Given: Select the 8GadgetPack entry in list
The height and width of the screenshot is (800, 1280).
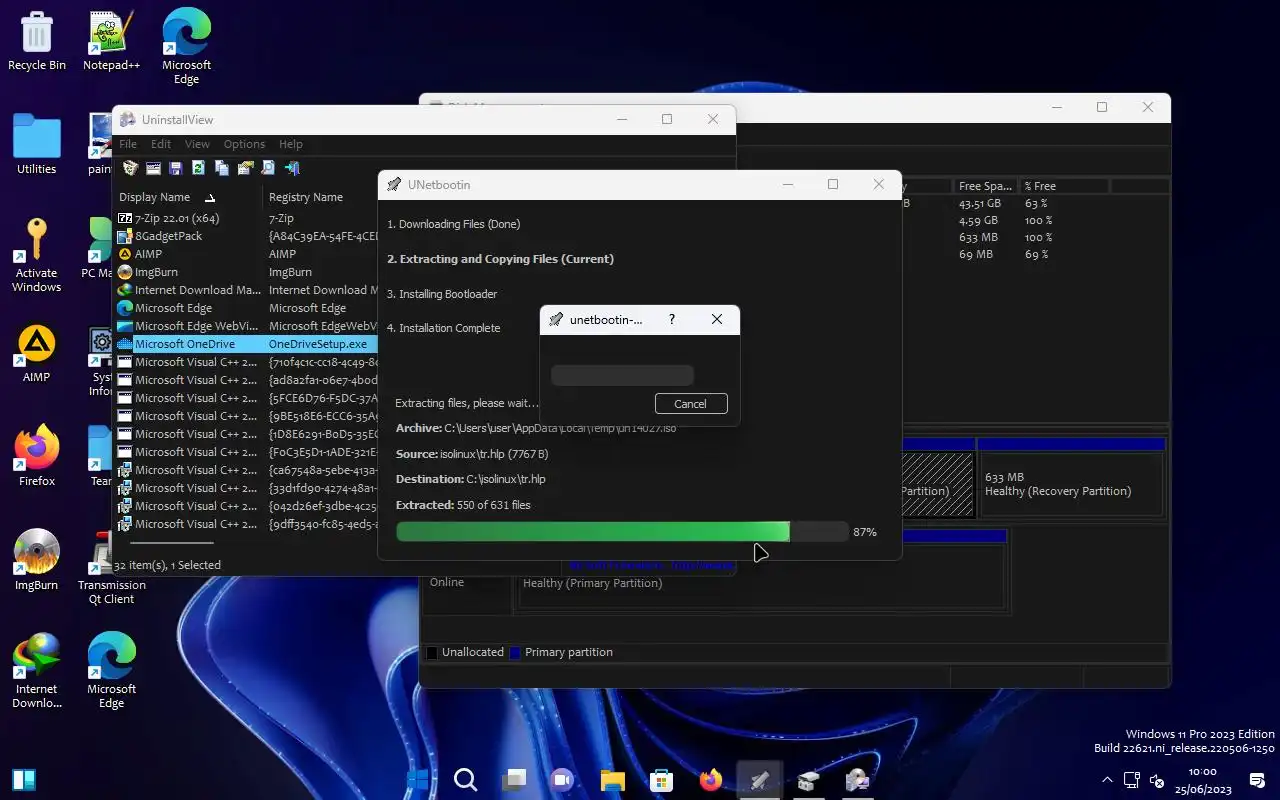Looking at the screenshot, I should tap(246, 236).
